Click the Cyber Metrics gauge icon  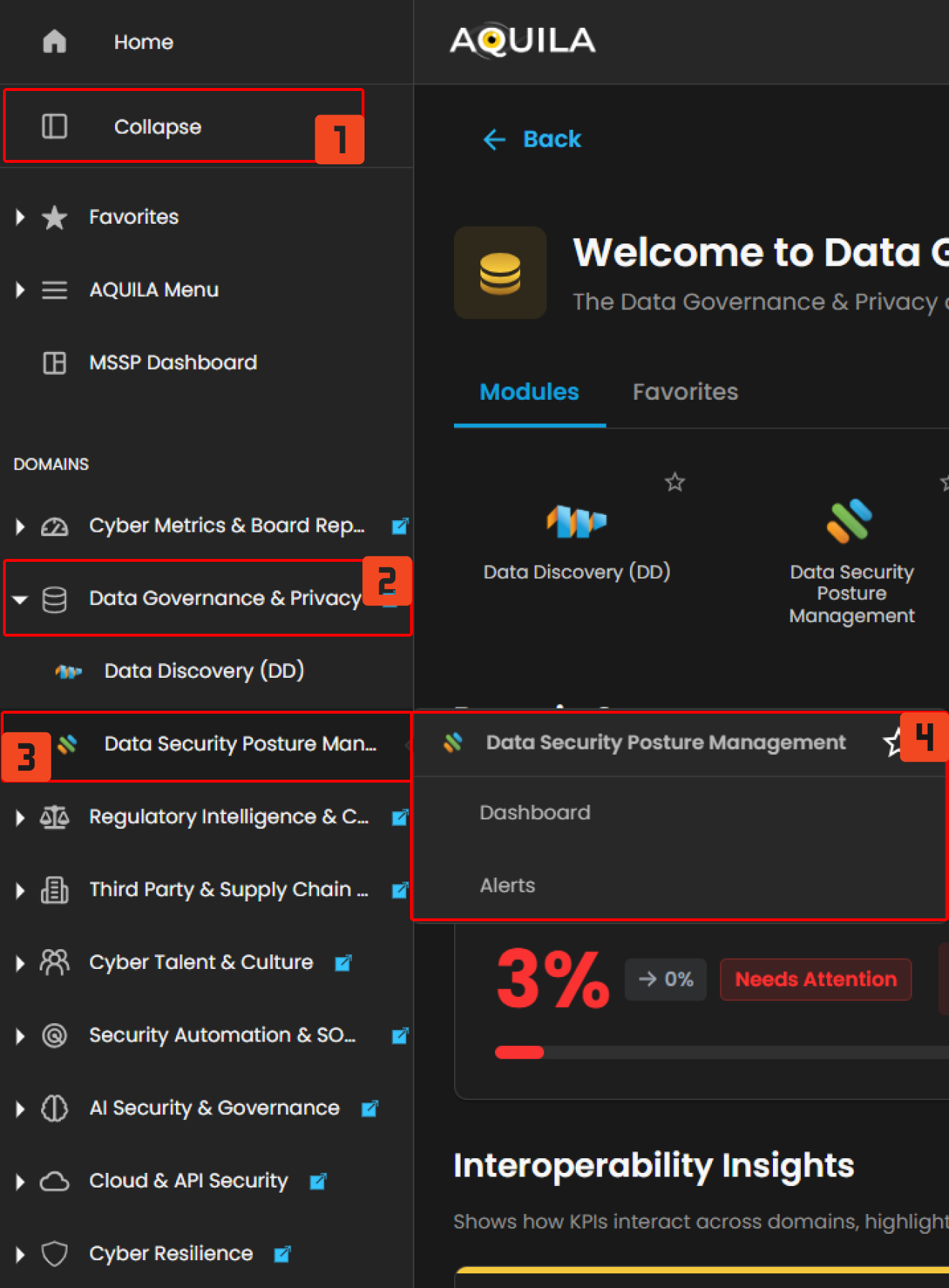54,526
